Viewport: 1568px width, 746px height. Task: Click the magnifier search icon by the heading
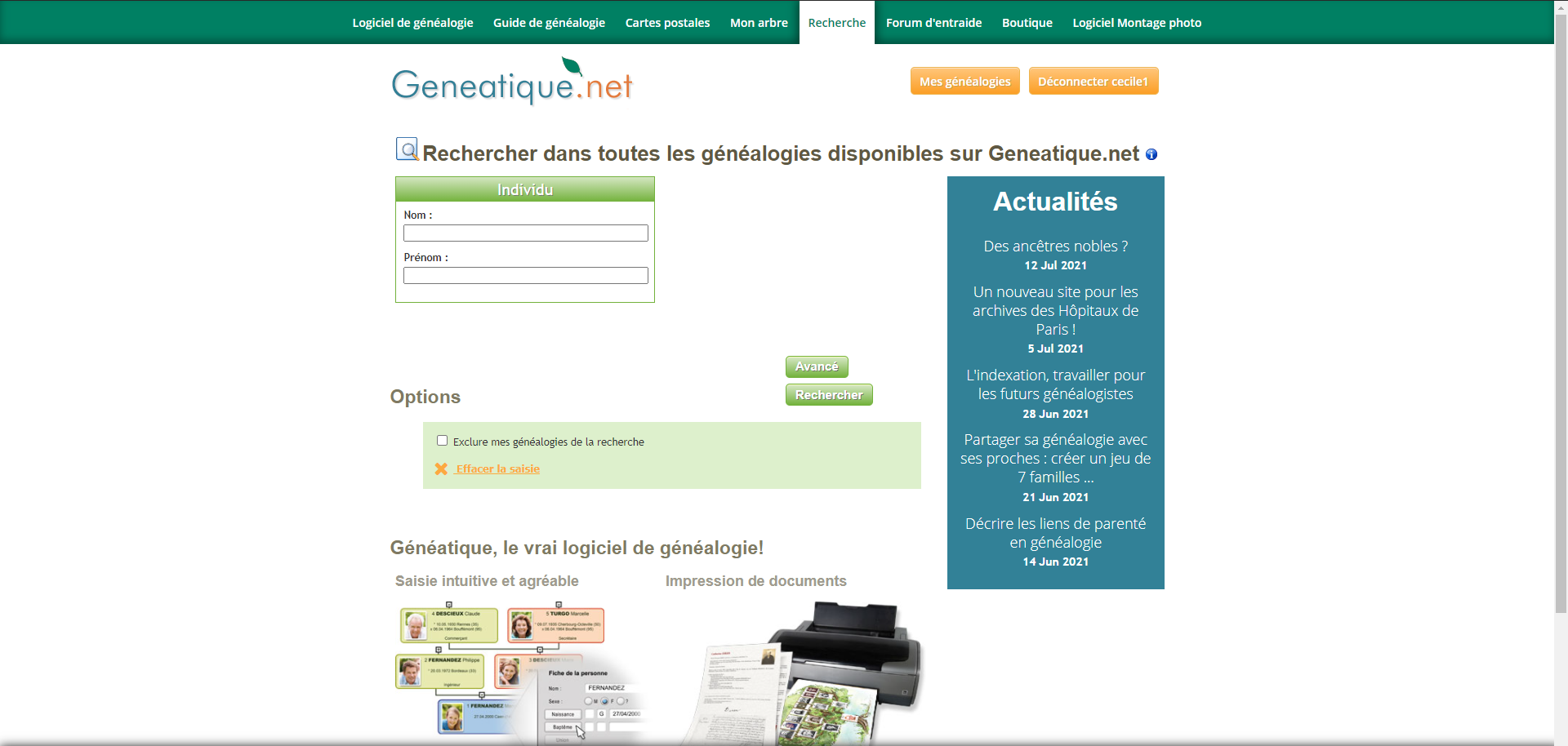point(408,149)
